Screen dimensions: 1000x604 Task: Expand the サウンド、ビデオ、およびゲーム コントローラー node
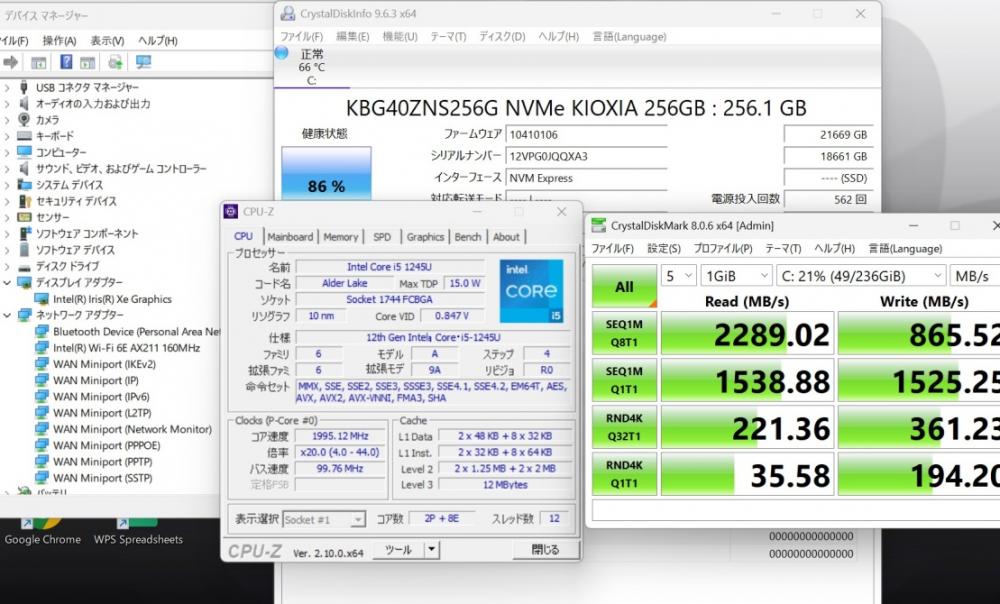pyautogui.click(x=7, y=168)
